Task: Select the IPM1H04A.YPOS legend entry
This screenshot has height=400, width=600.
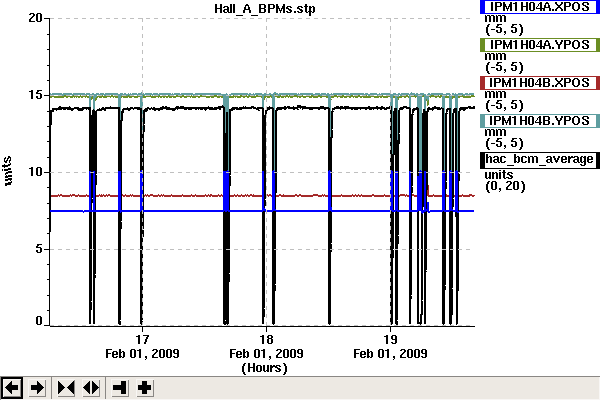Action: point(540,45)
